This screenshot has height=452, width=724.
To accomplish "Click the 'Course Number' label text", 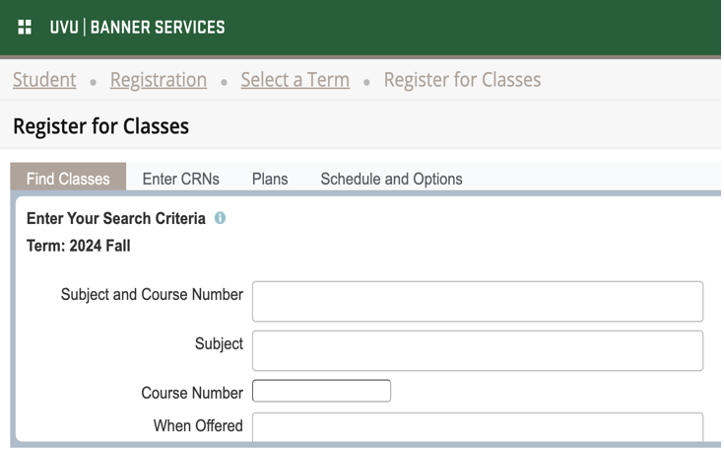I will coord(192,392).
